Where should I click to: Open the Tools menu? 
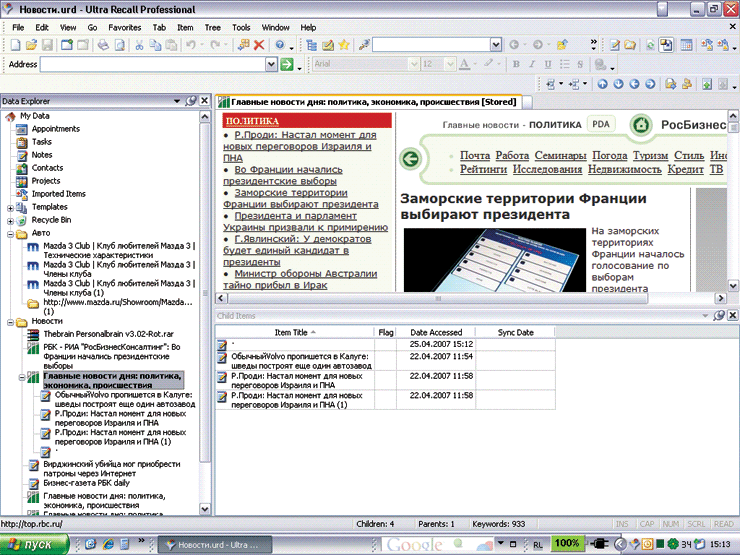pyautogui.click(x=241, y=27)
